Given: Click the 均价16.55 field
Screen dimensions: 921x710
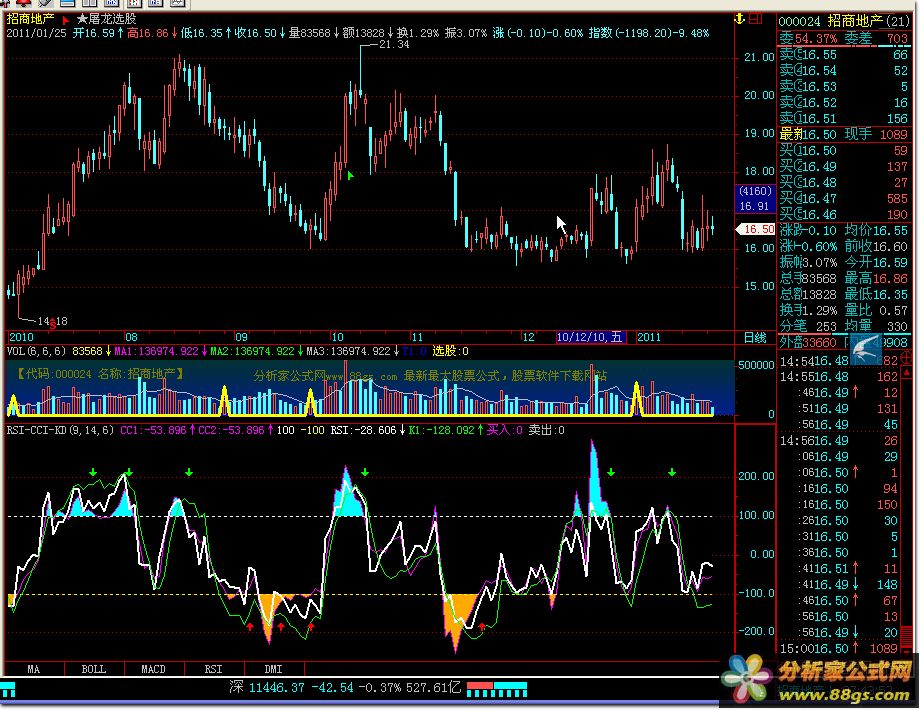Looking at the screenshot, I should click(x=876, y=231).
